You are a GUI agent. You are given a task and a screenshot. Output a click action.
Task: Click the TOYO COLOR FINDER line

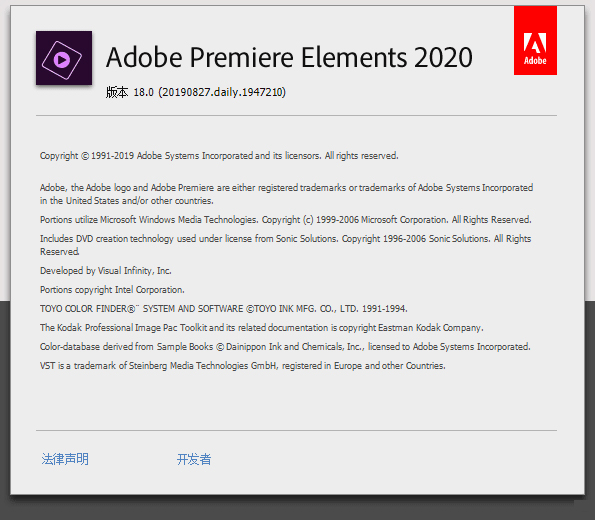(224, 309)
